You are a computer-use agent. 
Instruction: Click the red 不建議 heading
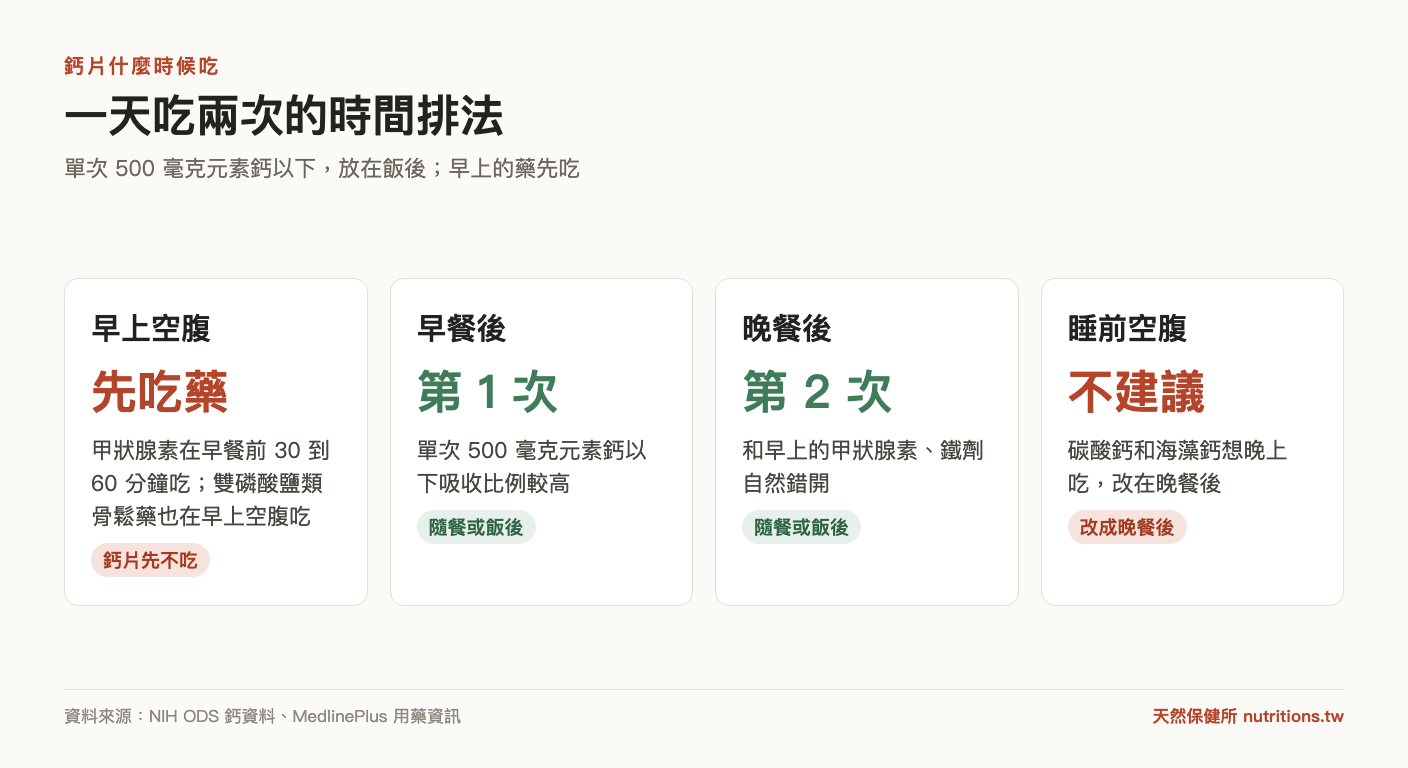click(1136, 392)
